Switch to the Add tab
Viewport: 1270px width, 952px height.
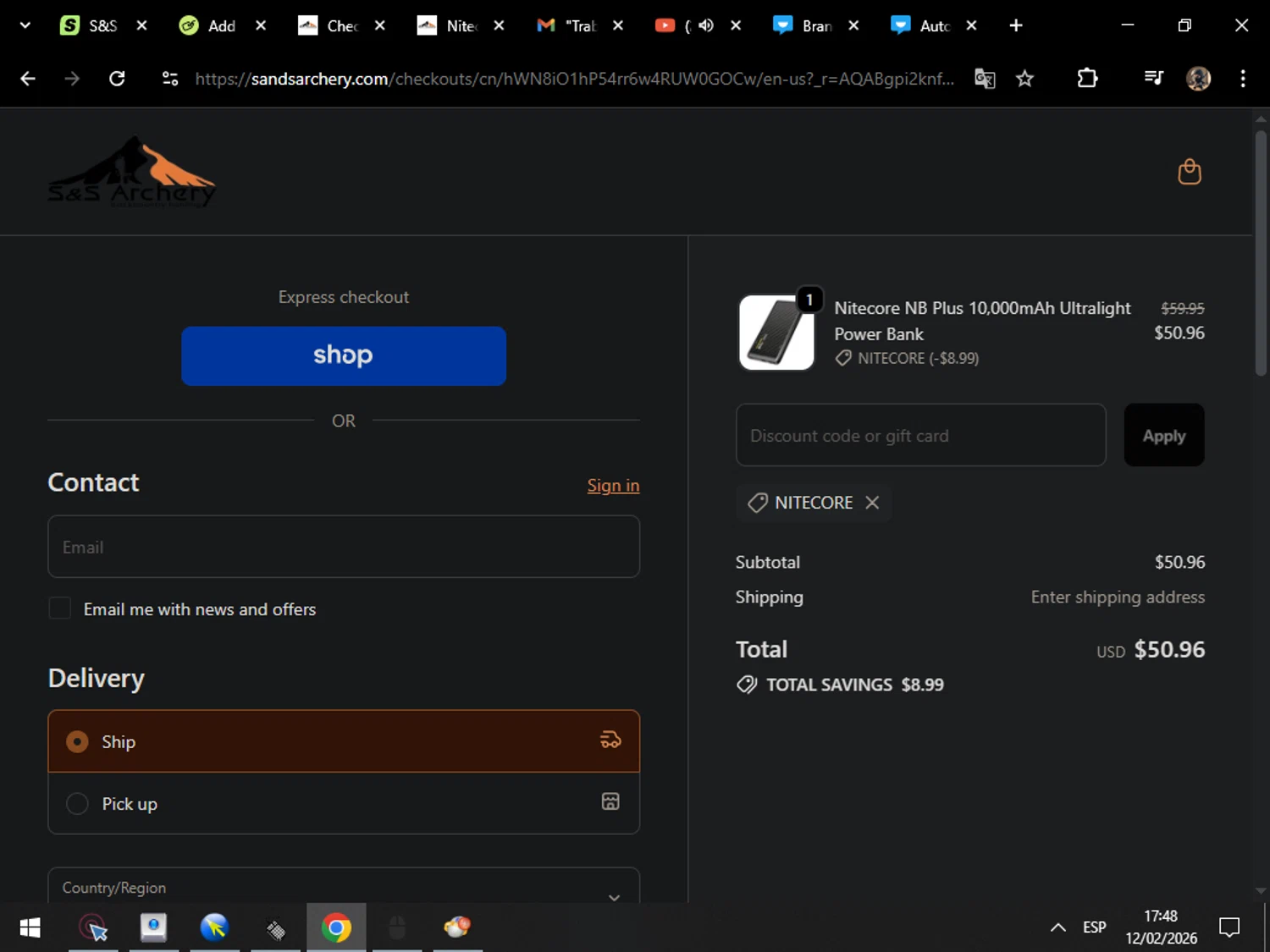(207, 25)
